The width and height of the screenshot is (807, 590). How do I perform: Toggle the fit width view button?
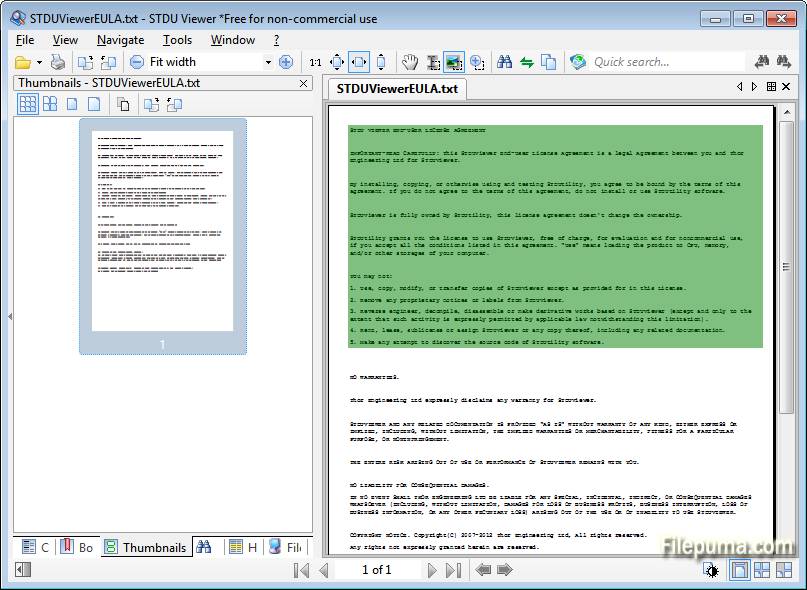tap(358, 62)
